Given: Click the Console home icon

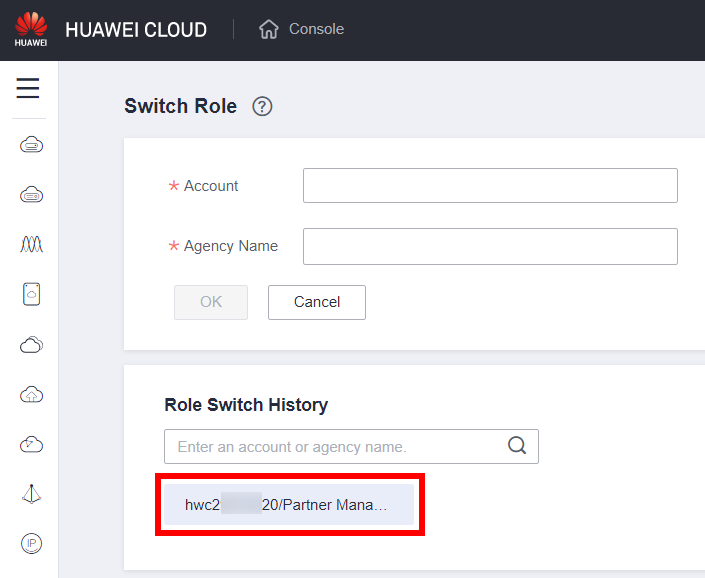Looking at the screenshot, I should [268, 30].
